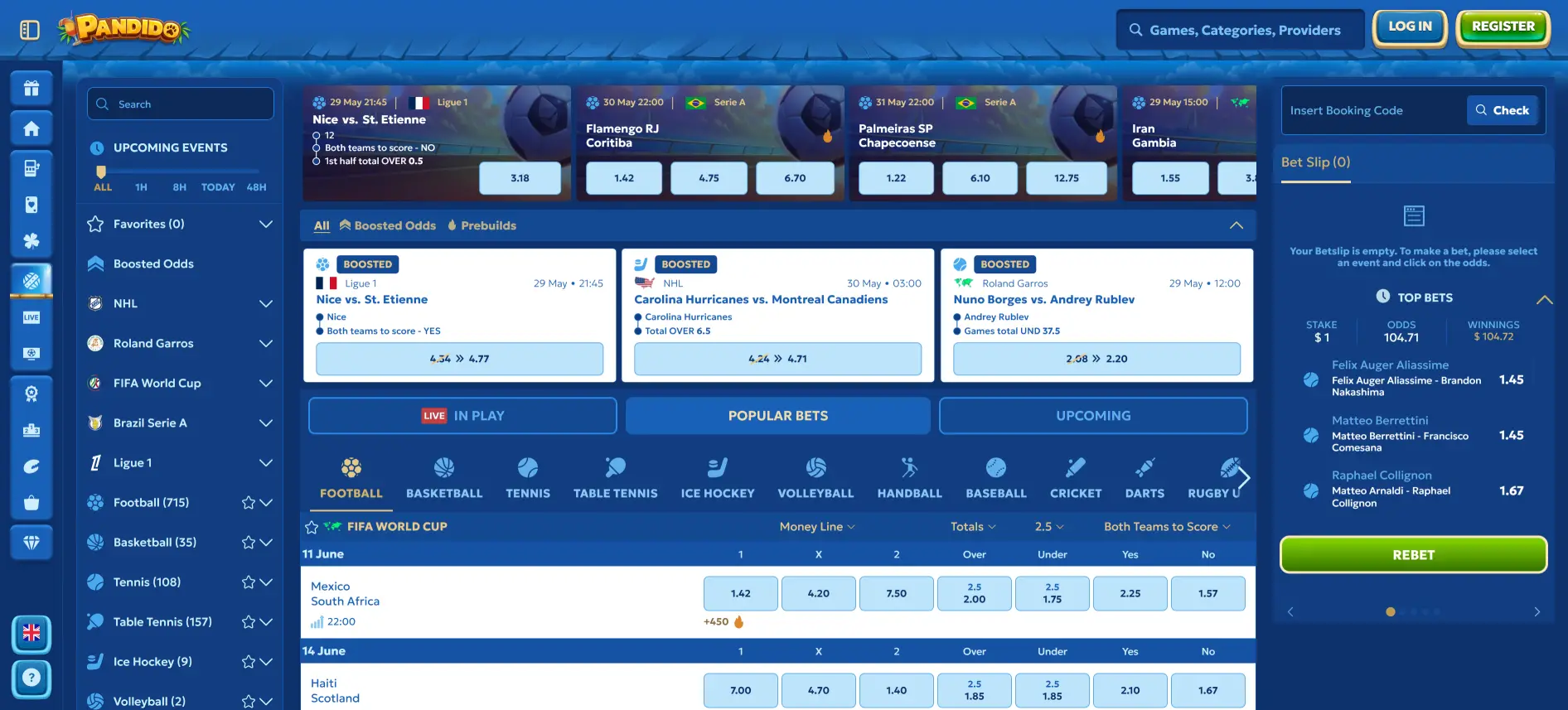Viewport: 1568px width, 710px height.
Task: Open the Money Line market dropdown
Action: [x=817, y=527]
